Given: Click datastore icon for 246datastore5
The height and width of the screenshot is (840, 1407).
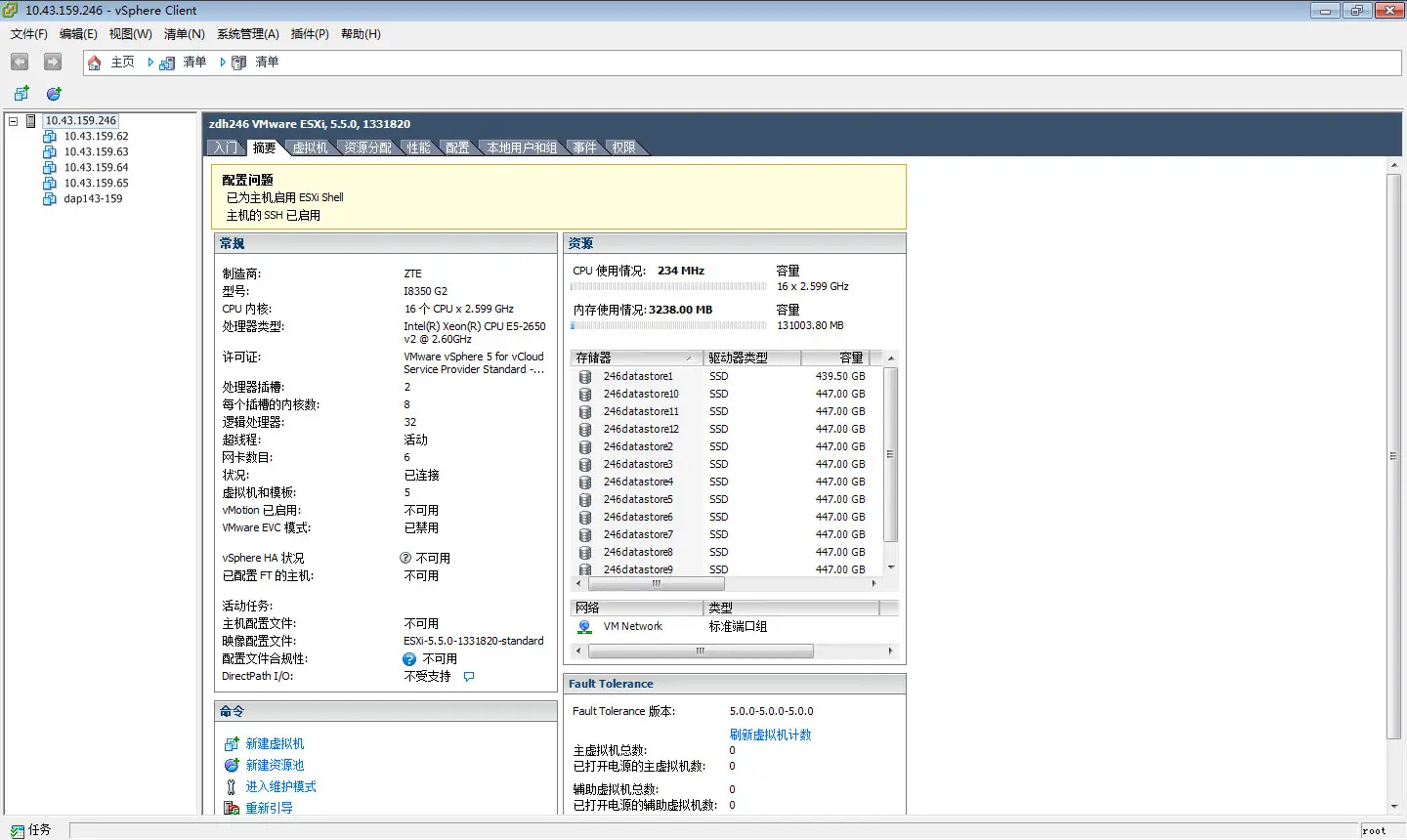Looking at the screenshot, I should coord(585,500).
